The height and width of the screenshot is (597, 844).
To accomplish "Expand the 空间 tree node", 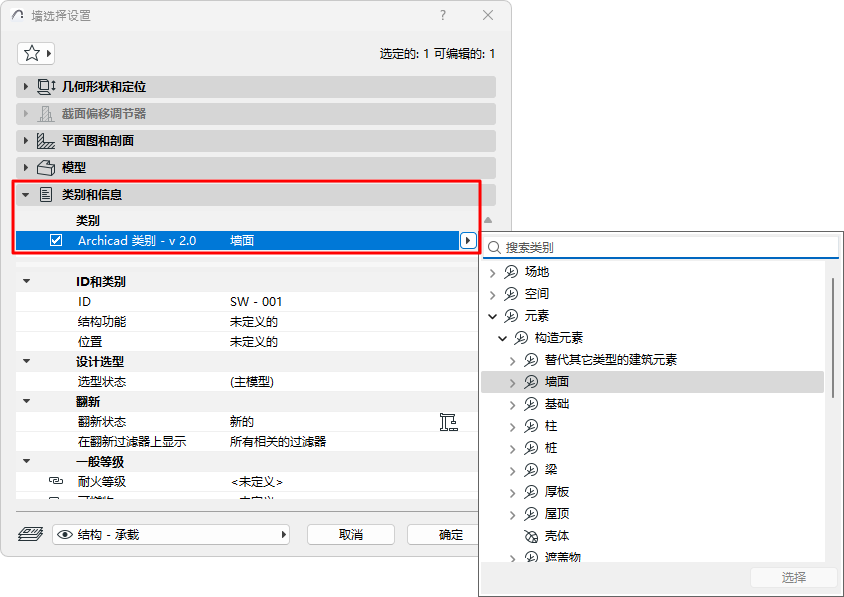I will pyautogui.click(x=493, y=295).
